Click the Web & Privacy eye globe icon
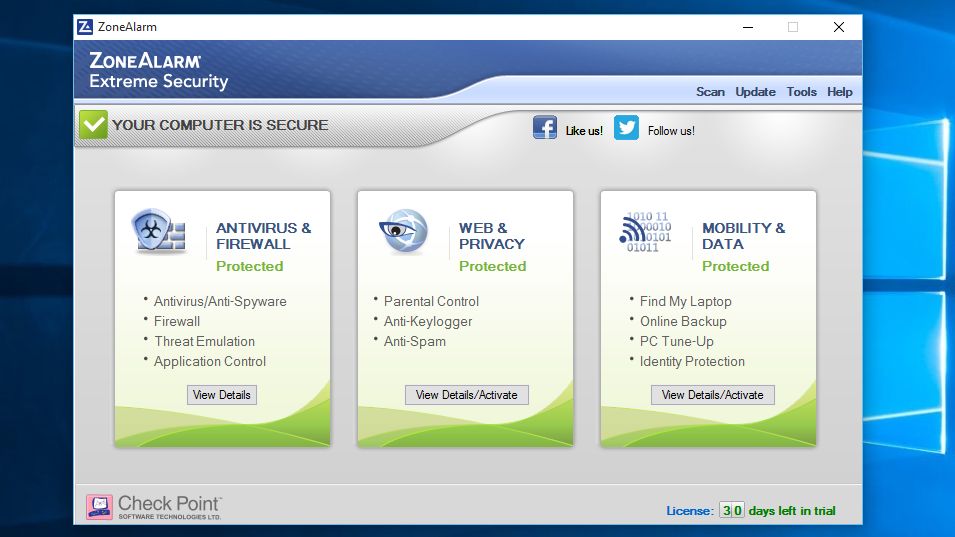 (x=403, y=231)
